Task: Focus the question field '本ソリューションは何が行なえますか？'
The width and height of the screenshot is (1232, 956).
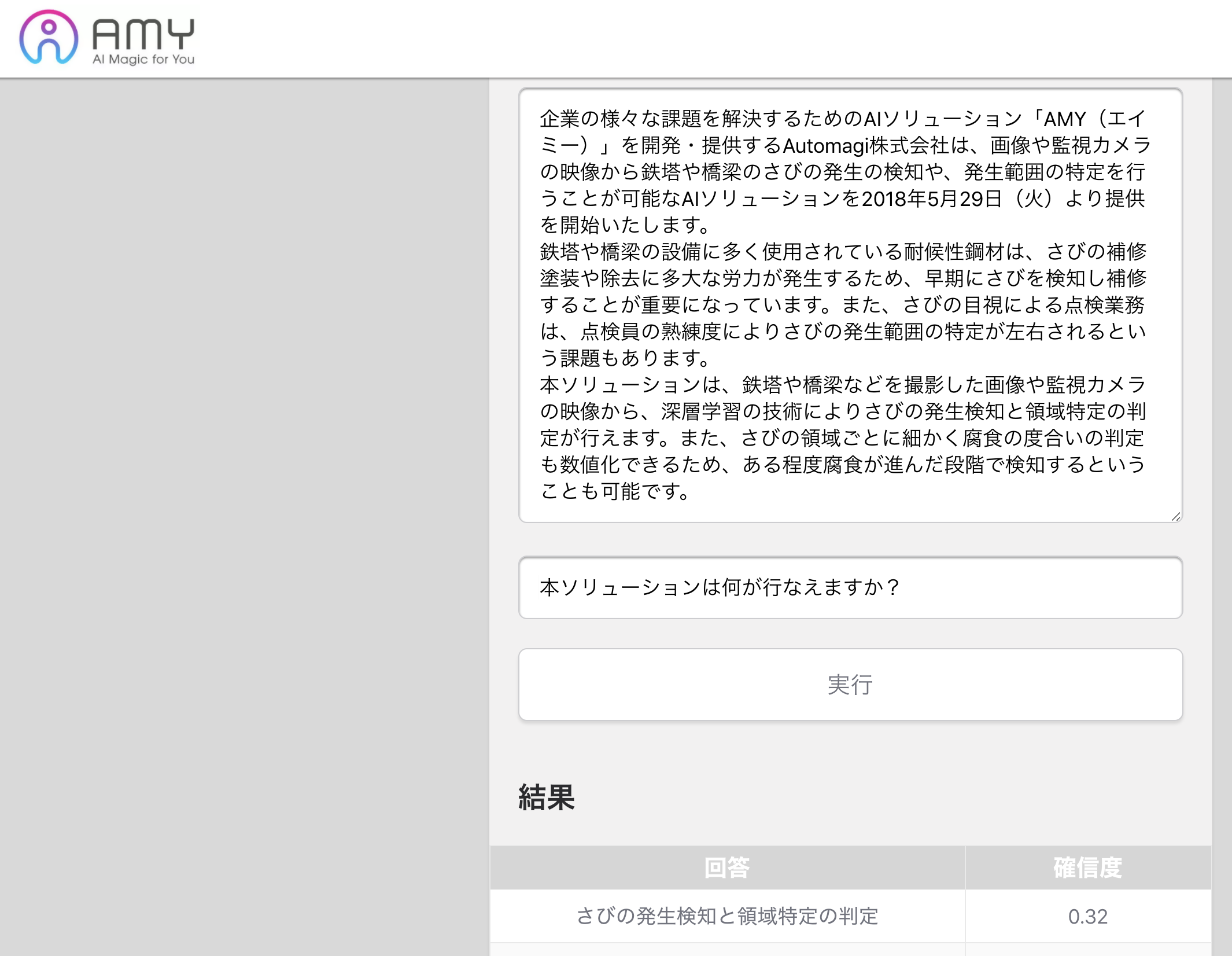Action: coord(850,587)
